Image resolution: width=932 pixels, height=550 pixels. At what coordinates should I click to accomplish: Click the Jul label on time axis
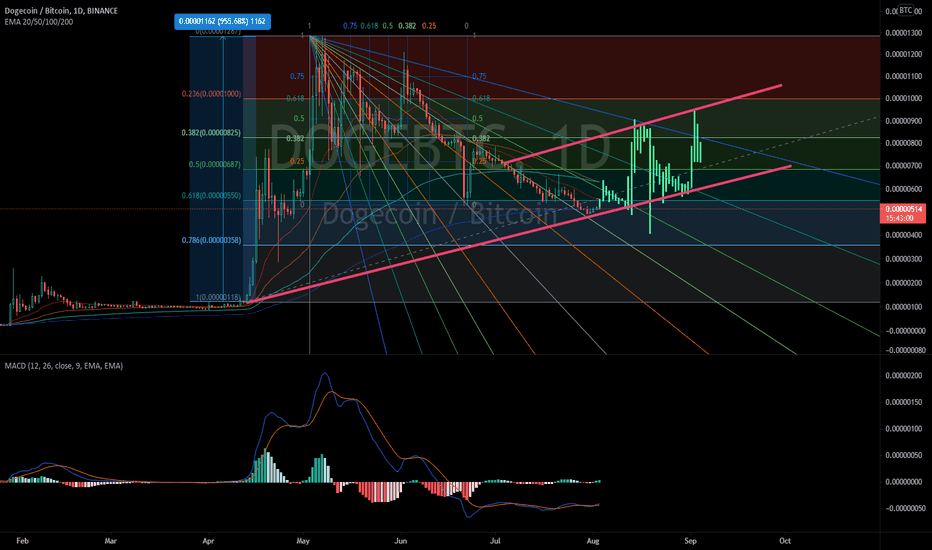495,541
